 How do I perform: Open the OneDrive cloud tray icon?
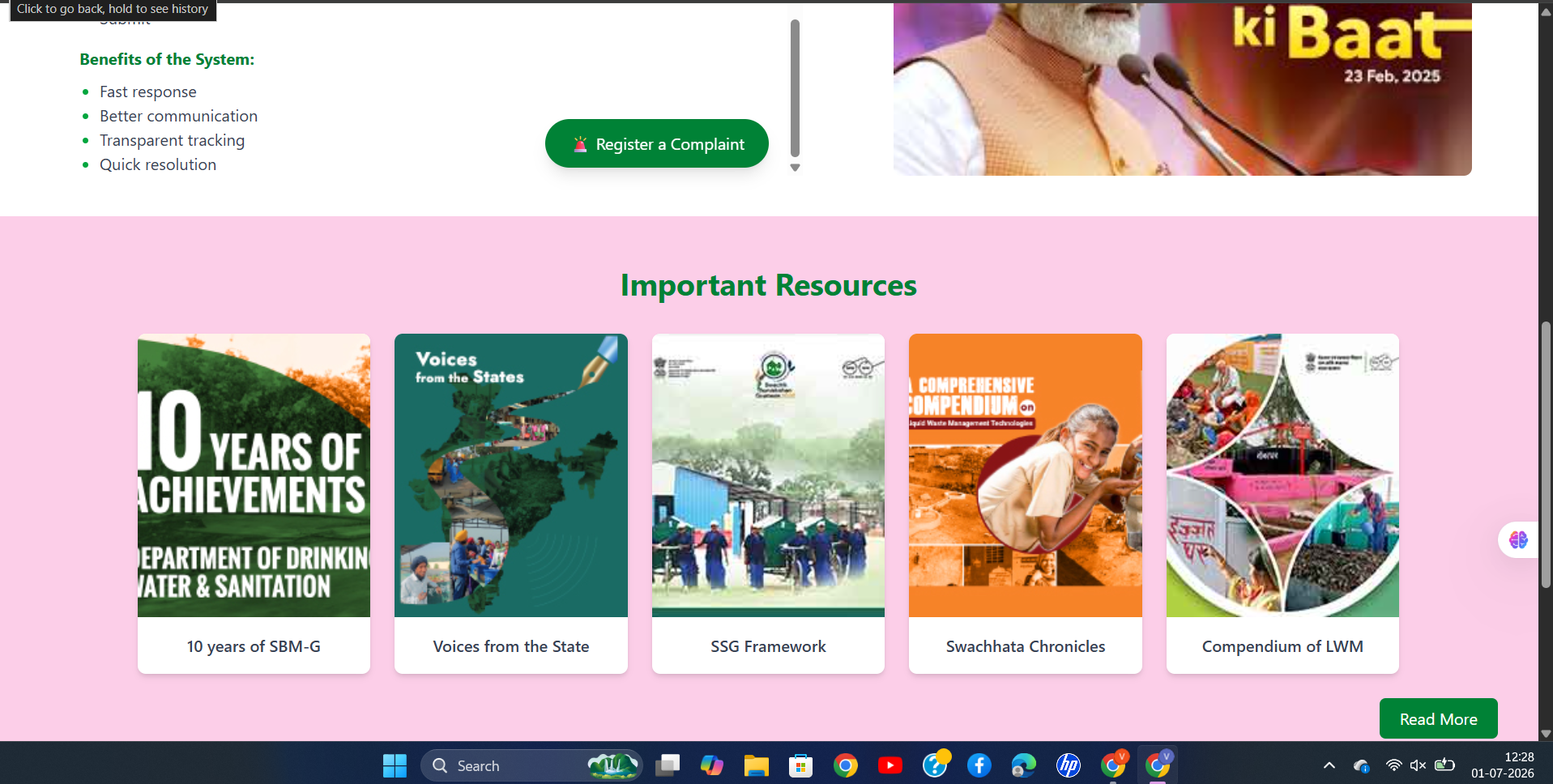(x=1361, y=765)
